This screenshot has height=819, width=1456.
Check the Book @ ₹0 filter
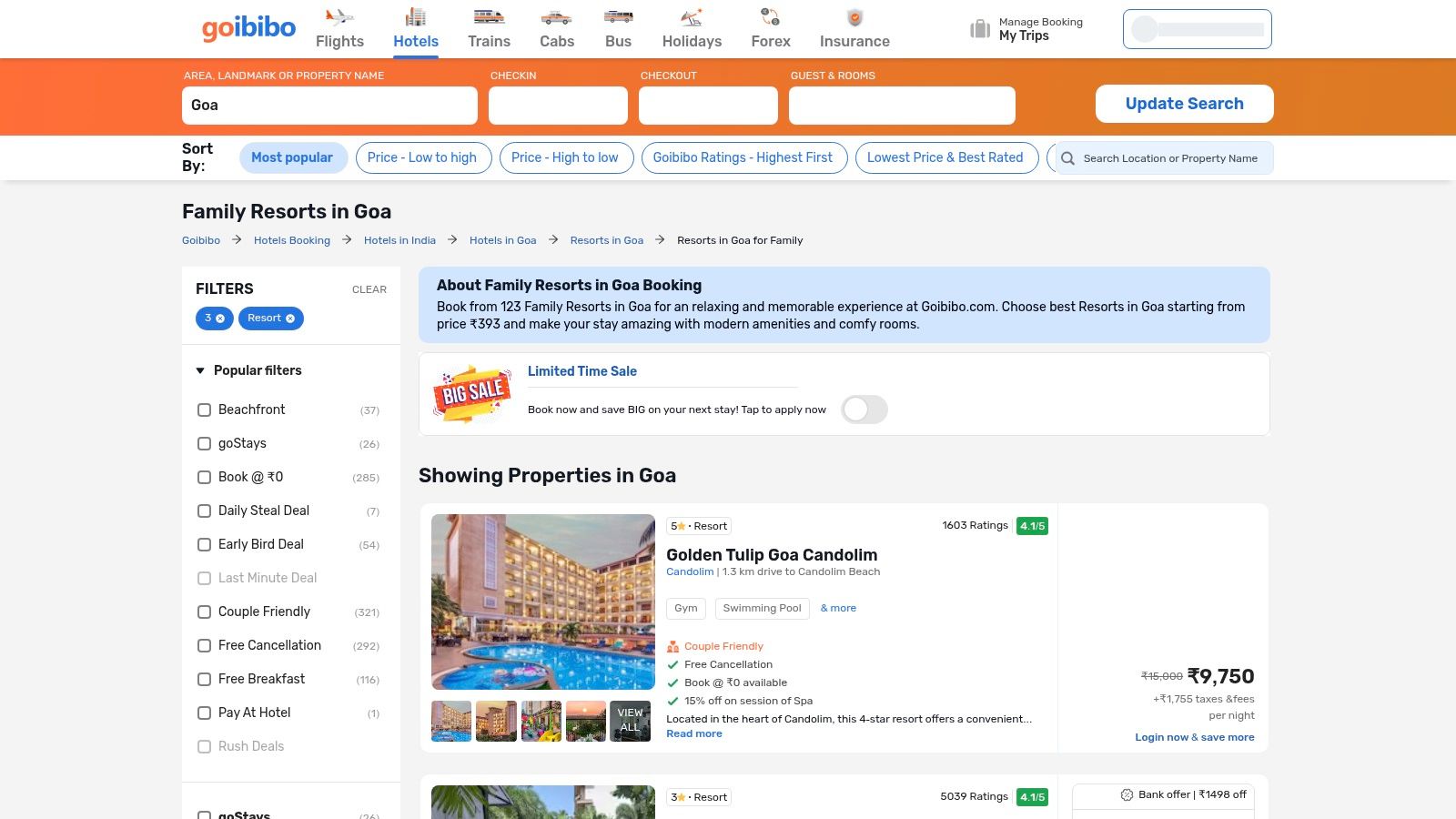(204, 478)
